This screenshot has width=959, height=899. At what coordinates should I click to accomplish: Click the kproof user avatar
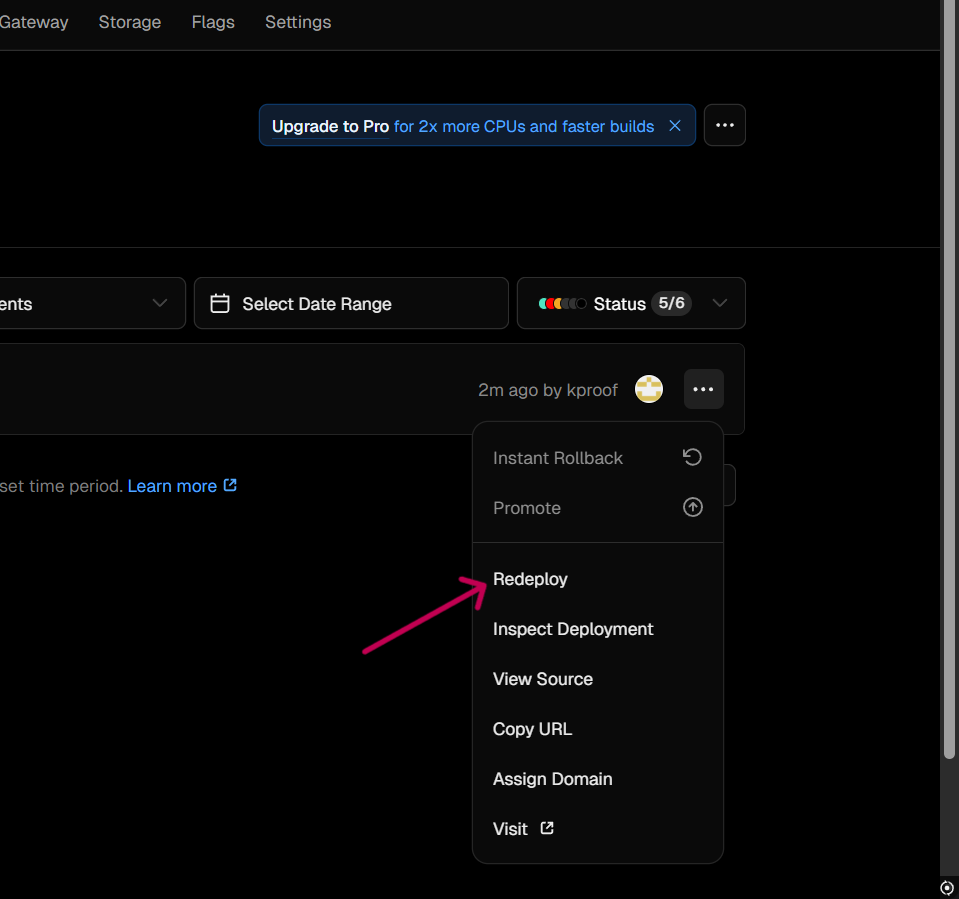649,389
